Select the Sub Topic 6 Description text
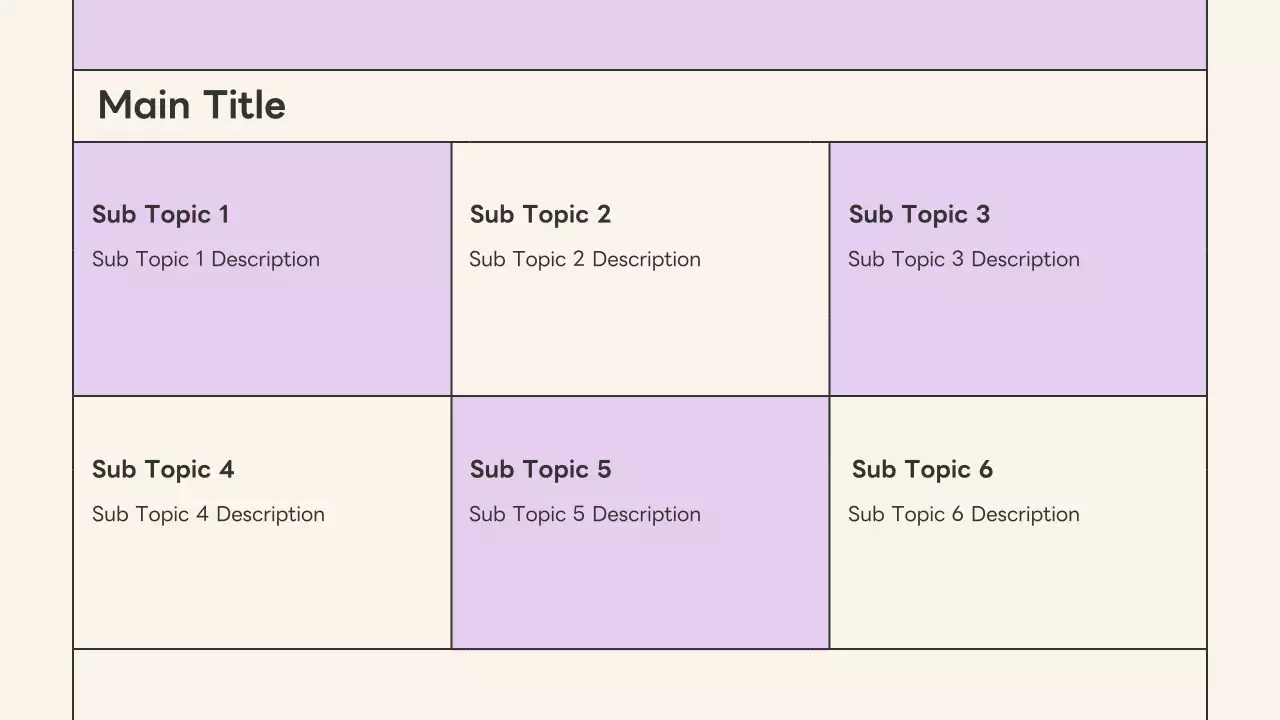 tap(964, 514)
